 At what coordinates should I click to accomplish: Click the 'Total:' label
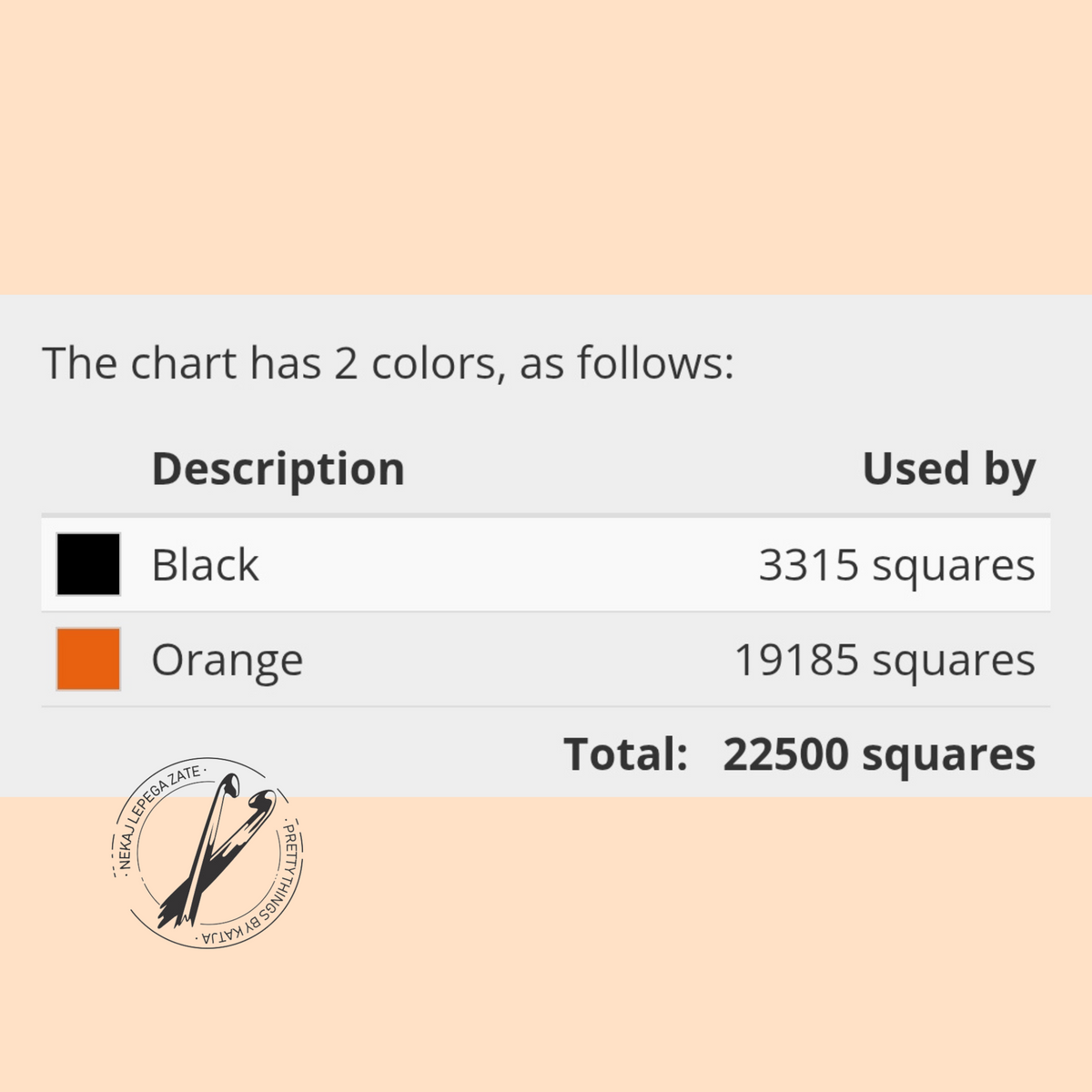(x=626, y=754)
